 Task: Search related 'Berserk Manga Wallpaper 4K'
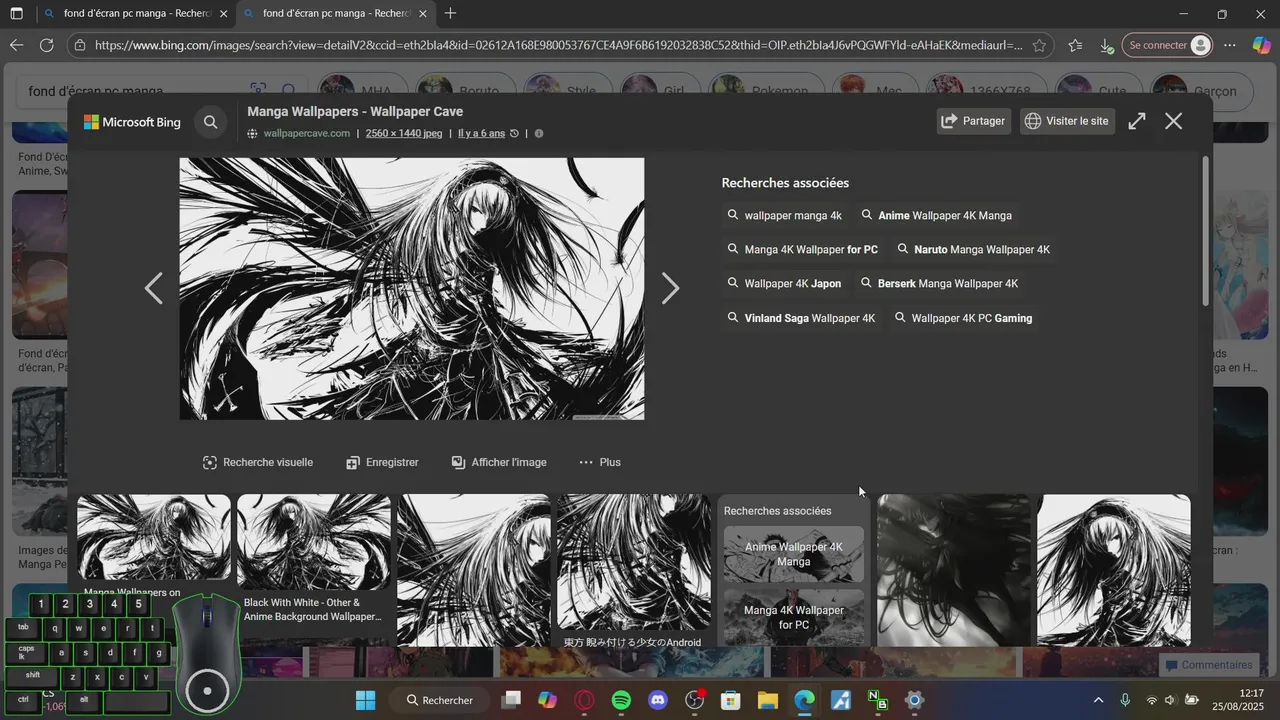click(940, 283)
